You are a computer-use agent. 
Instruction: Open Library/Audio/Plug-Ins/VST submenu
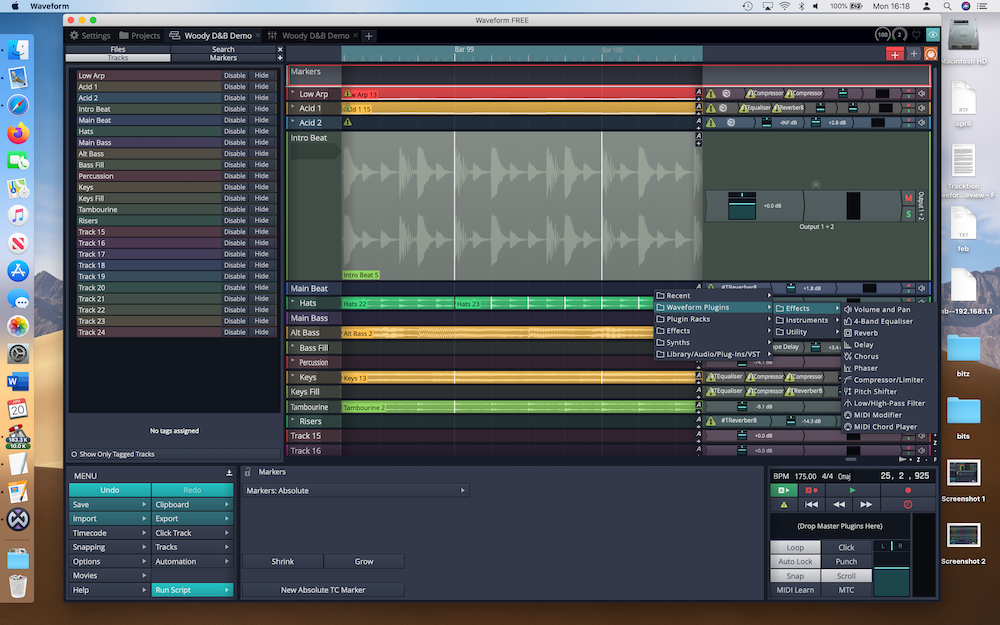tap(714, 354)
